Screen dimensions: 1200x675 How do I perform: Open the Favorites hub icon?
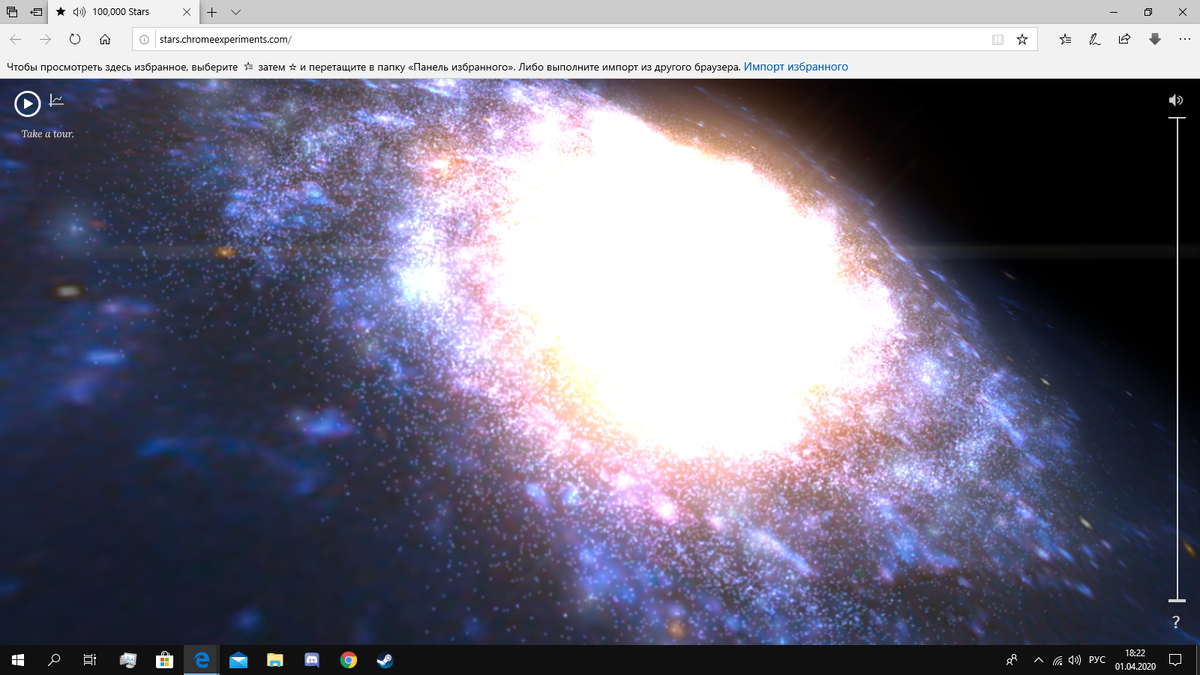[x=1065, y=40]
